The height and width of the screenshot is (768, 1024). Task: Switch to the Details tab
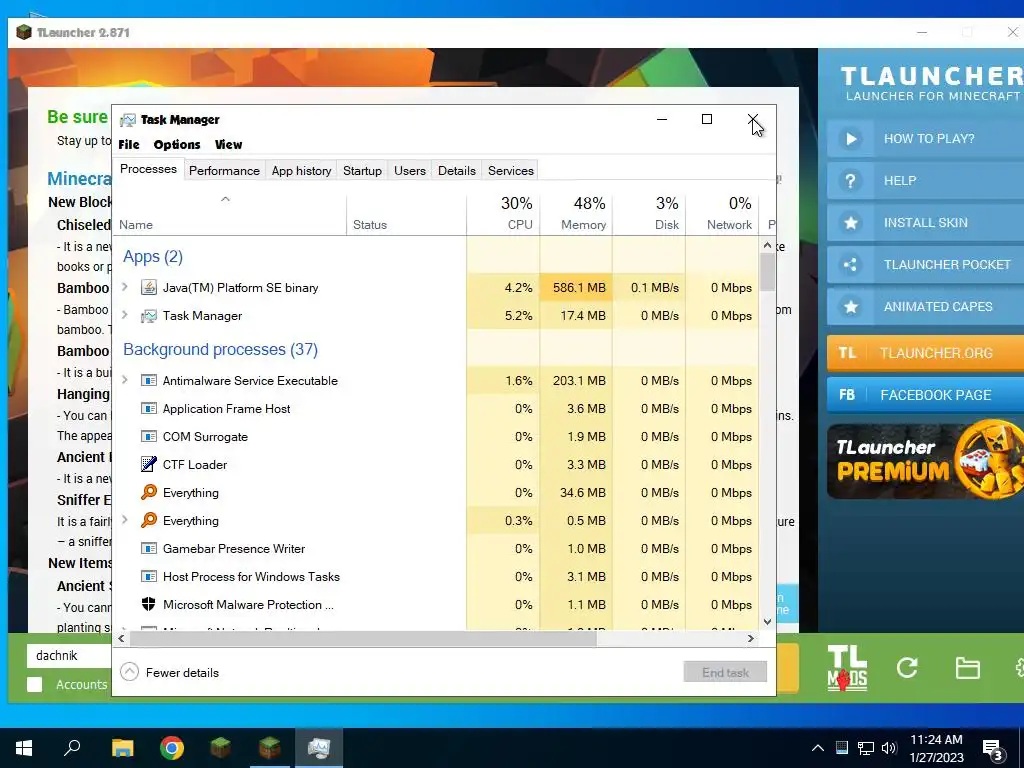(456, 170)
